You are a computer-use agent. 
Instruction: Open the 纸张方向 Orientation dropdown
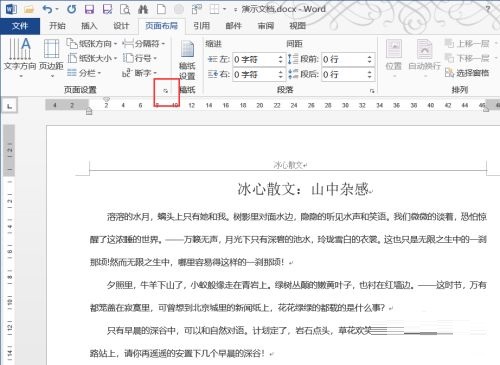[x=92, y=44]
